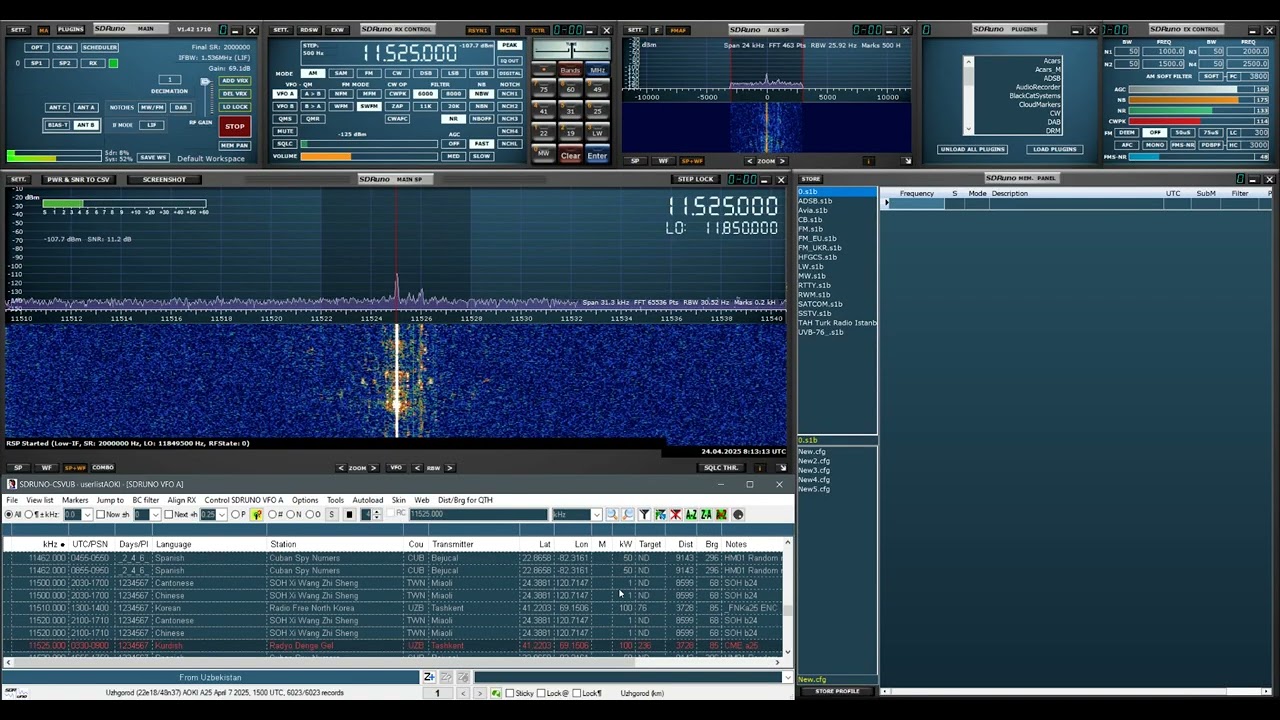1280x720 pixels.
Task: Click the AGC level bar in EX Control
Action: pyautogui.click(x=1191, y=89)
